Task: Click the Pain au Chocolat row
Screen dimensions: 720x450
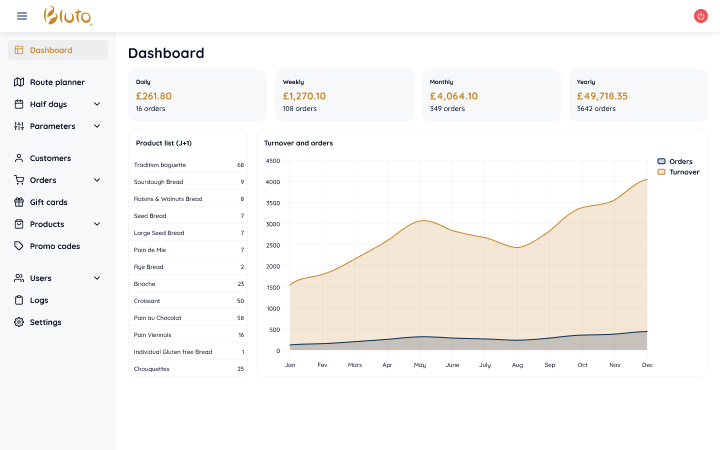Action: 188,318
